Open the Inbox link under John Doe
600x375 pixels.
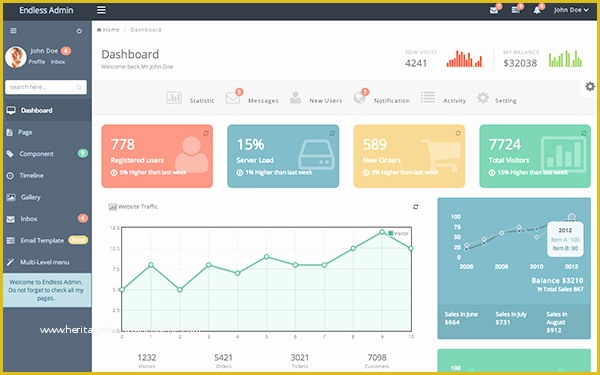(58, 62)
